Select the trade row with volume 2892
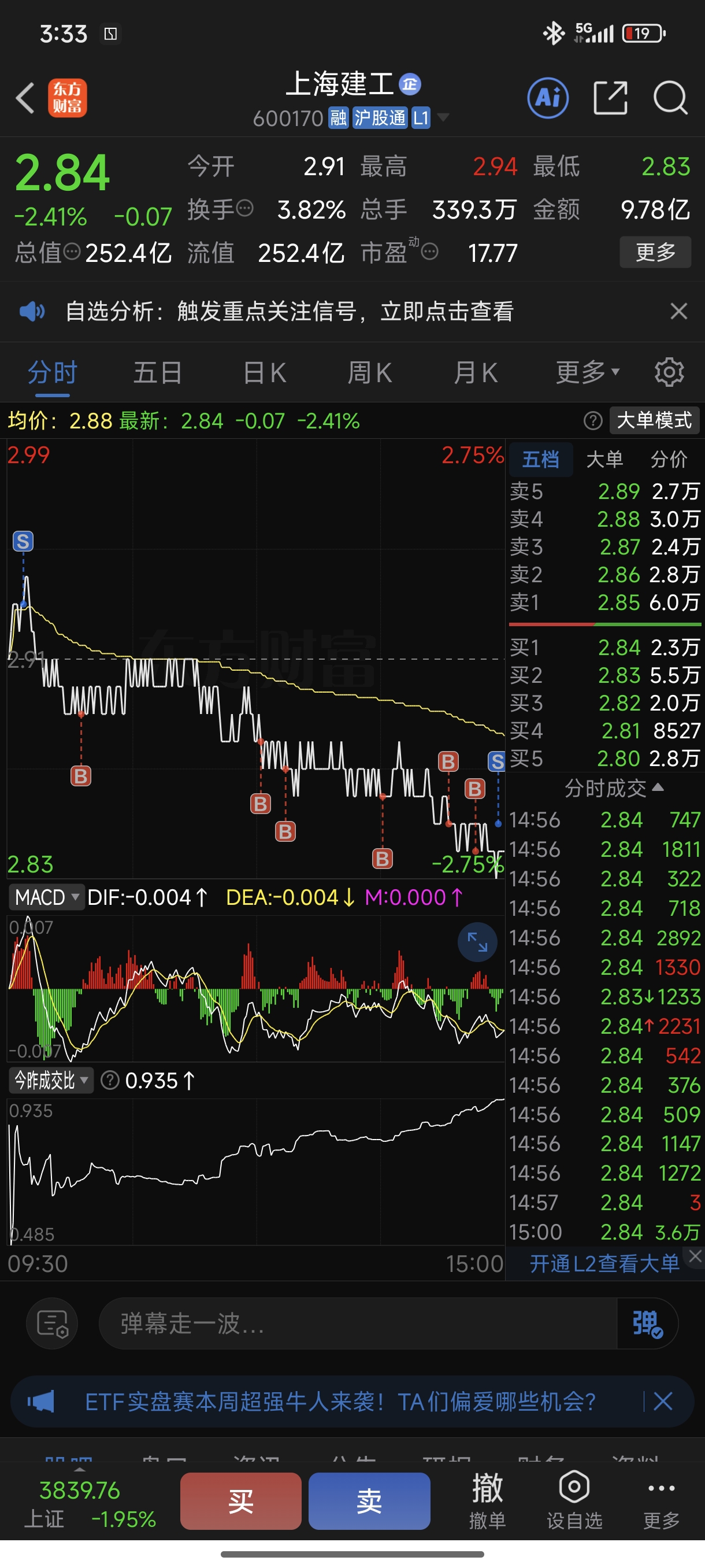The height and width of the screenshot is (1568, 705). tap(604, 937)
